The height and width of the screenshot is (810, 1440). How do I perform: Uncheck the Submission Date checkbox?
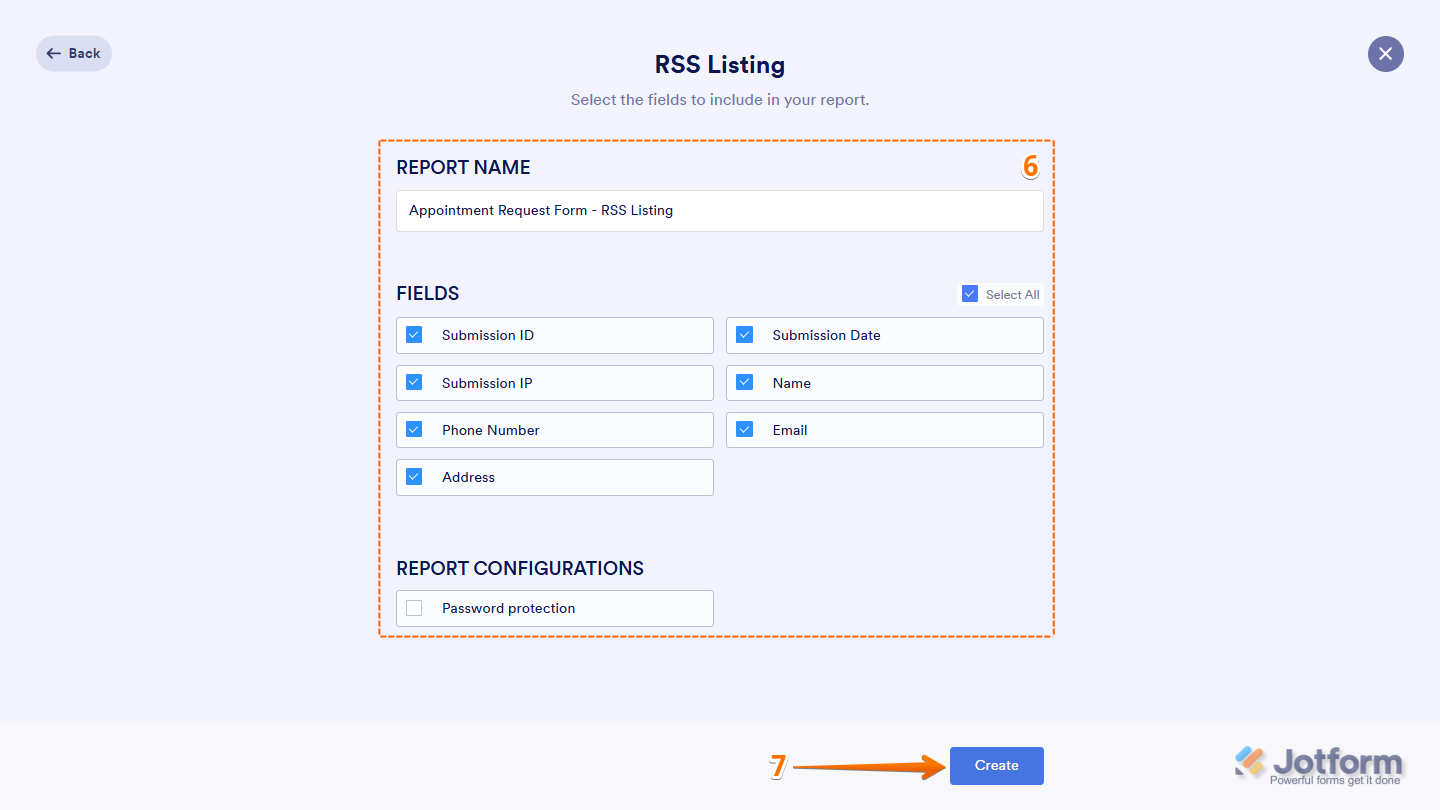[744, 335]
